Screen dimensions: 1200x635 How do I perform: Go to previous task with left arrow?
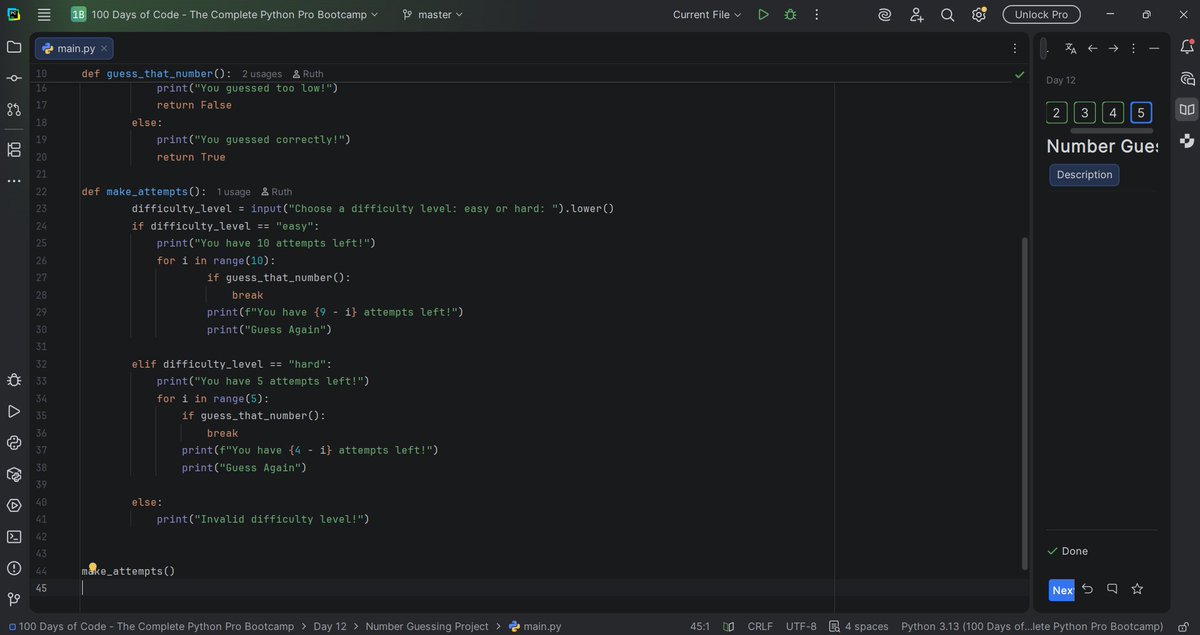tap(1092, 48)
